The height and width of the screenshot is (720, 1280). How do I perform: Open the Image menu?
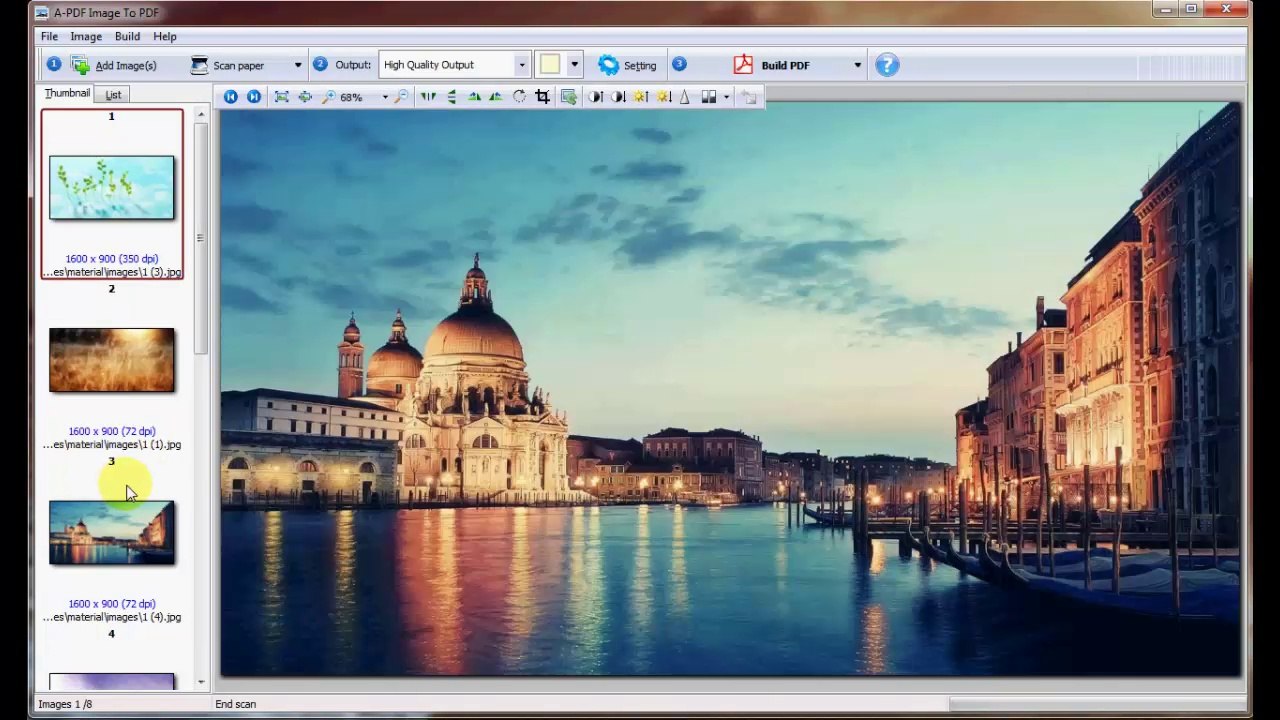pyautogui.click(x=86, y=37)
